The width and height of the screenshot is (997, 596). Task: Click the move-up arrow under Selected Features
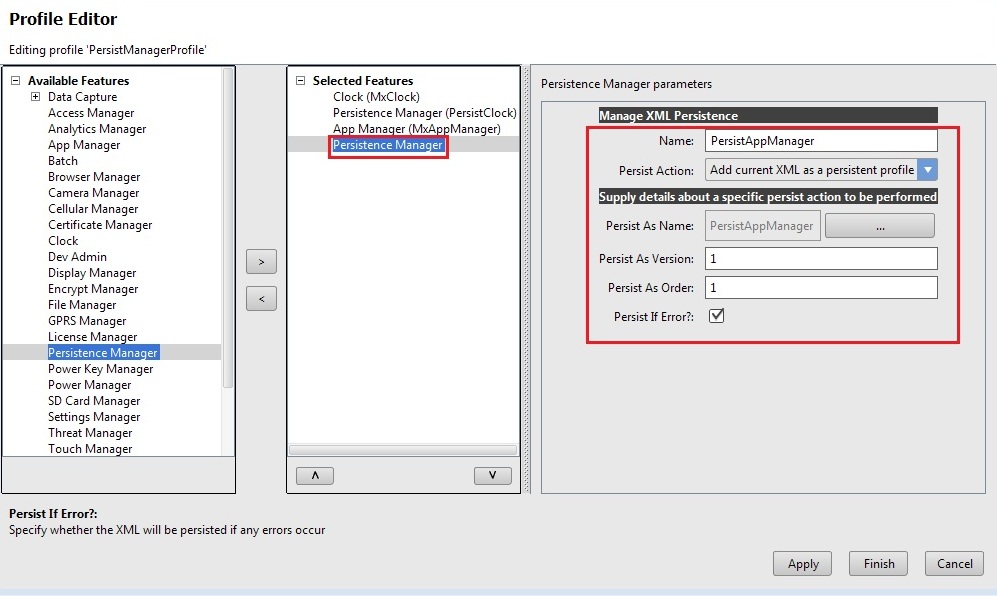point(315,476)
